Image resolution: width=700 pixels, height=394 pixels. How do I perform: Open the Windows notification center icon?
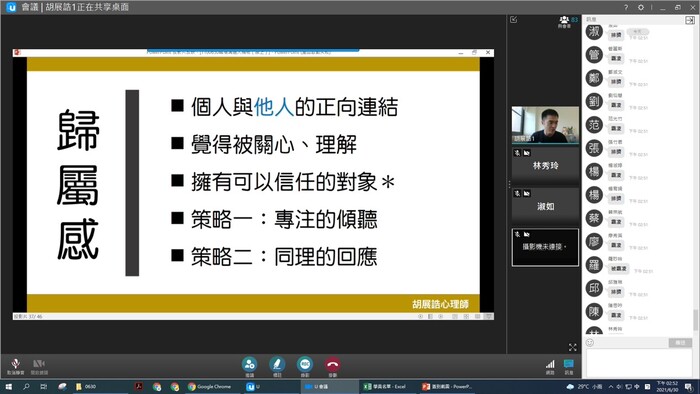click(x=690, y=386)
